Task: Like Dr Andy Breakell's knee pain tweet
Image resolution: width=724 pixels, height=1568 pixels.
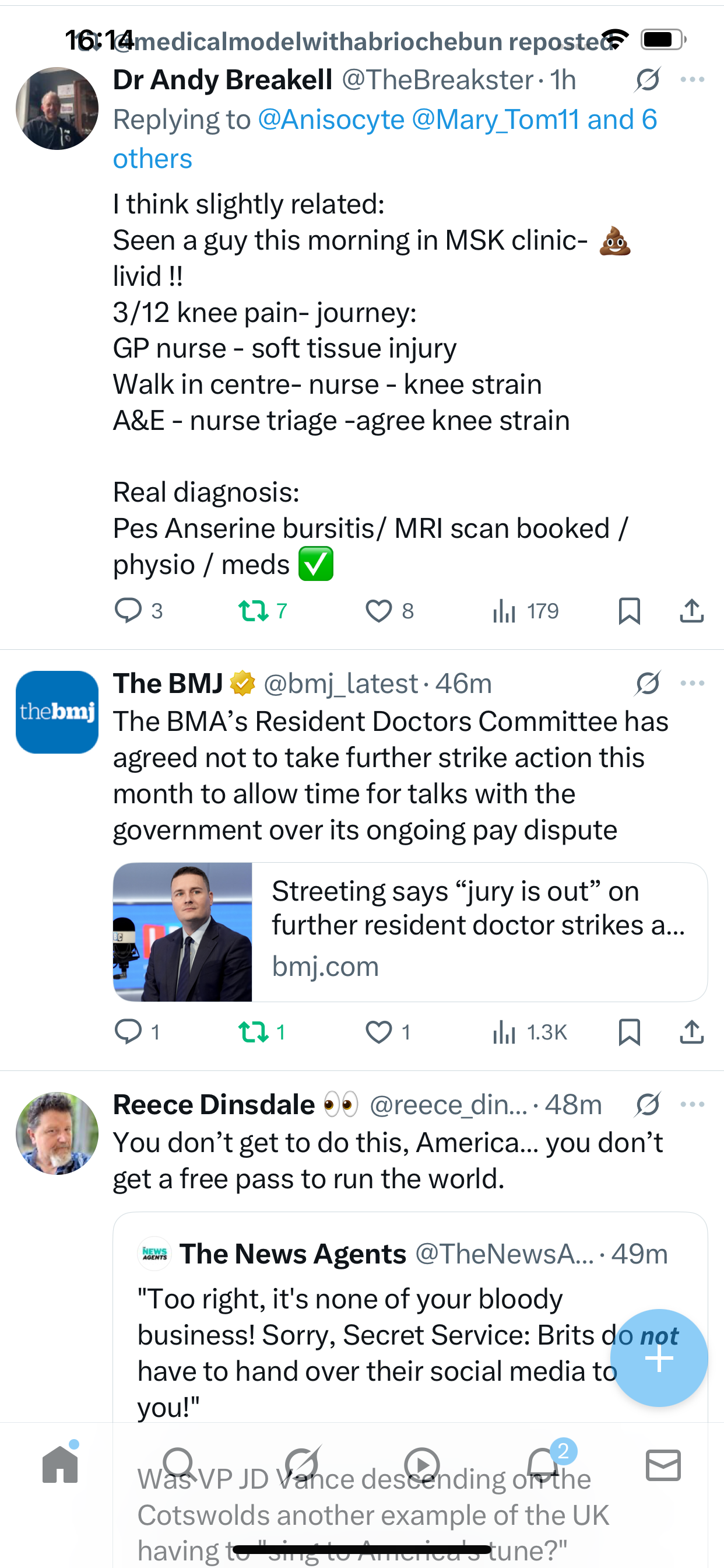Action: 378,611
